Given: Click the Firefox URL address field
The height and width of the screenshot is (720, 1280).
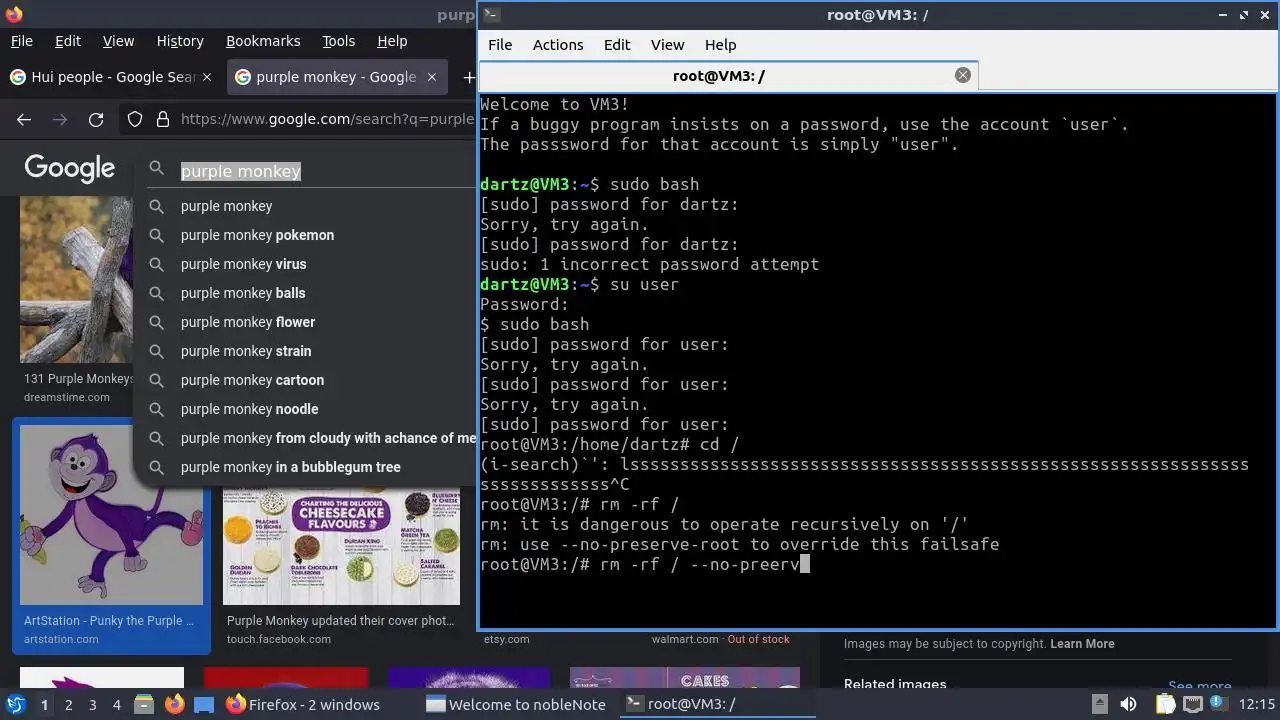Looking at the screenshot, I should coord(327,119).
